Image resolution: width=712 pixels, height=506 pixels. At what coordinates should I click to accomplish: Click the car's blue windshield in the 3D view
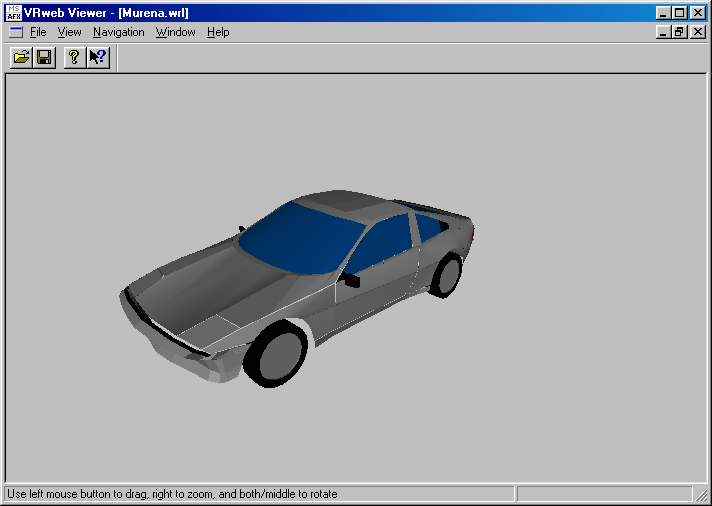coord(302,239)
